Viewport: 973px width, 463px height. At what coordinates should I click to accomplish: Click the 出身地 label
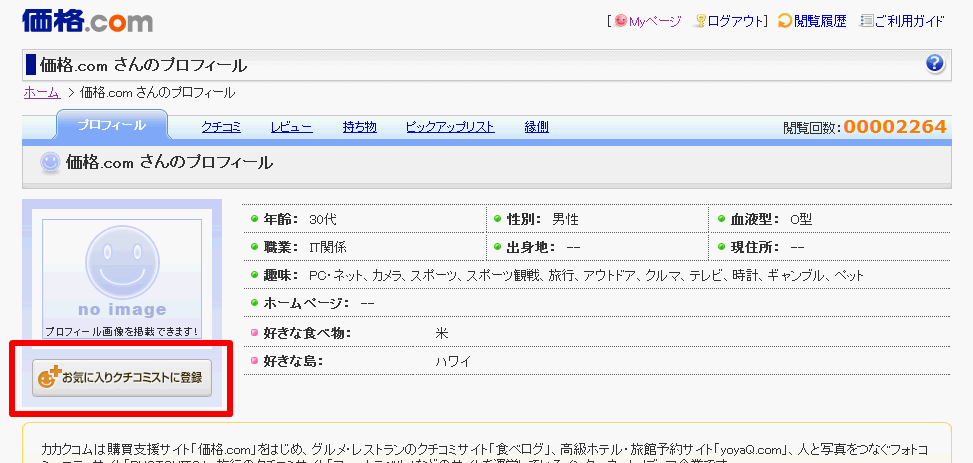coord(531,246)
